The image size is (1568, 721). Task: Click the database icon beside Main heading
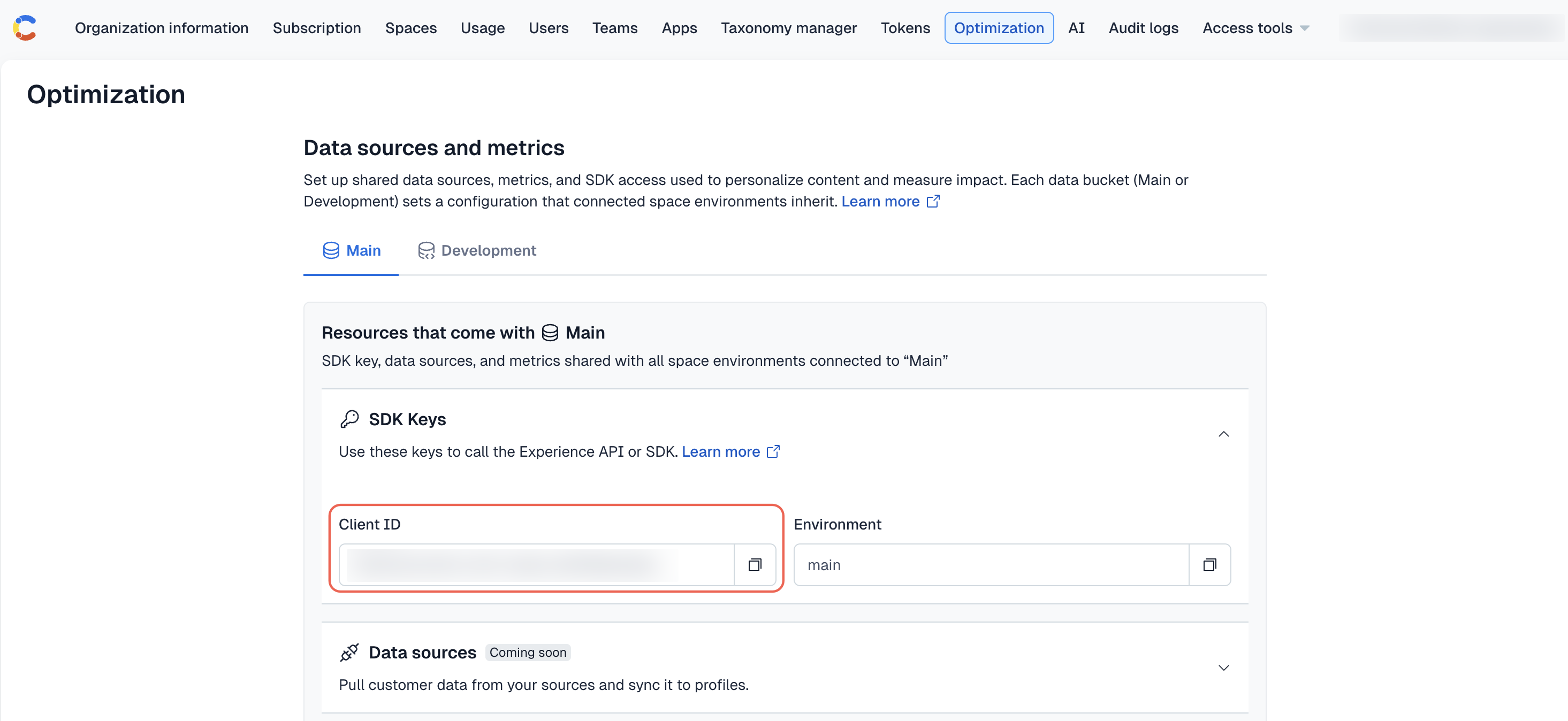pyautogui.click(x=550, y=333)
